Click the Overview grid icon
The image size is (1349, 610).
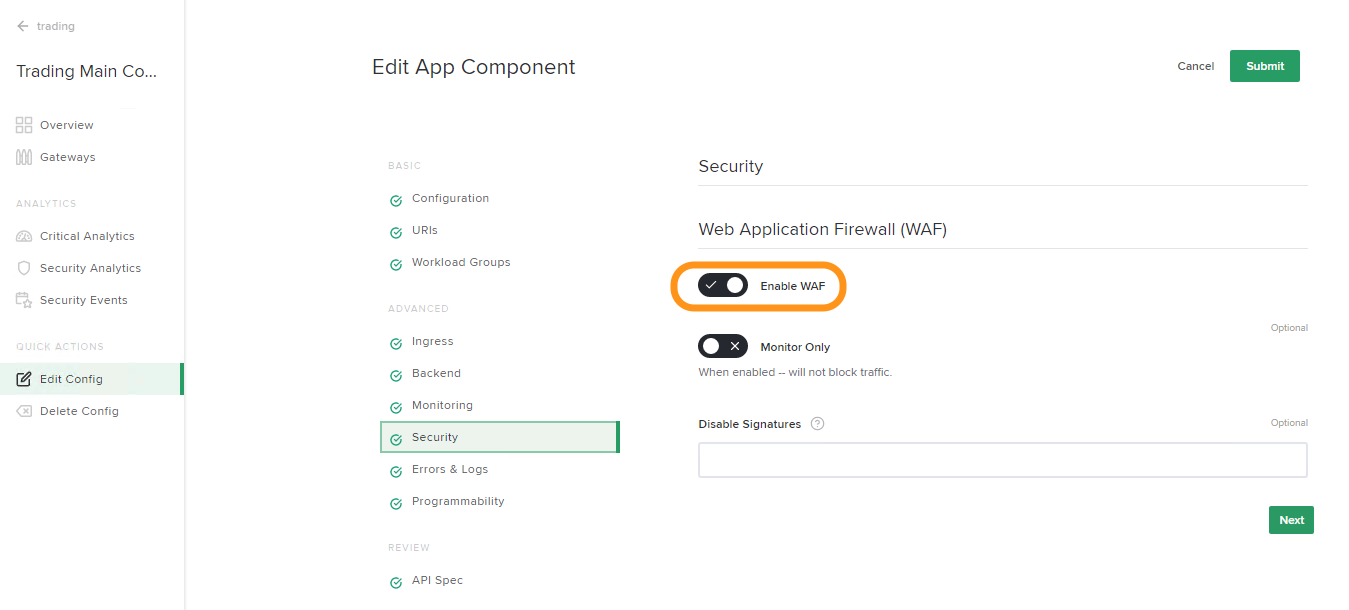coord(24,125)
